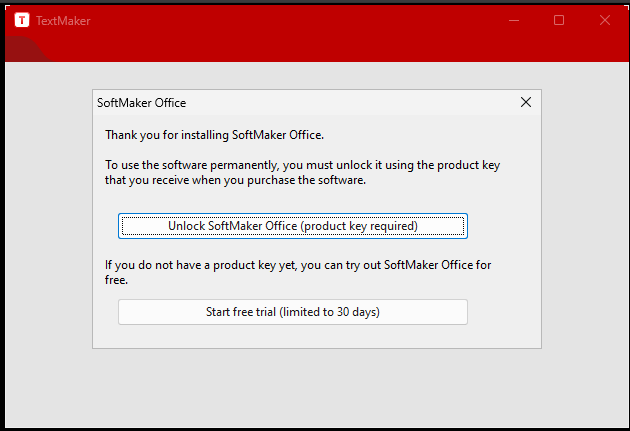This screenshot has width=630, height=431.
Task: Click the word 'free.' below the trial text
Action: 116,280
